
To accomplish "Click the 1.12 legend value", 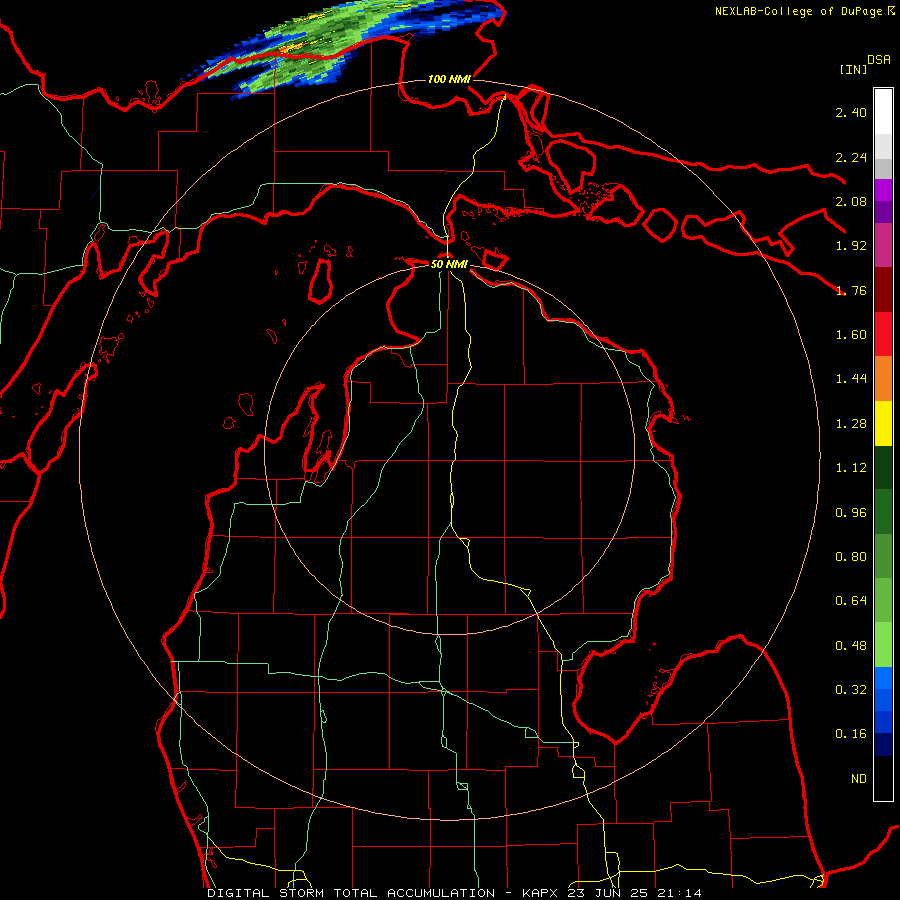I will click(x=851, y=468).
